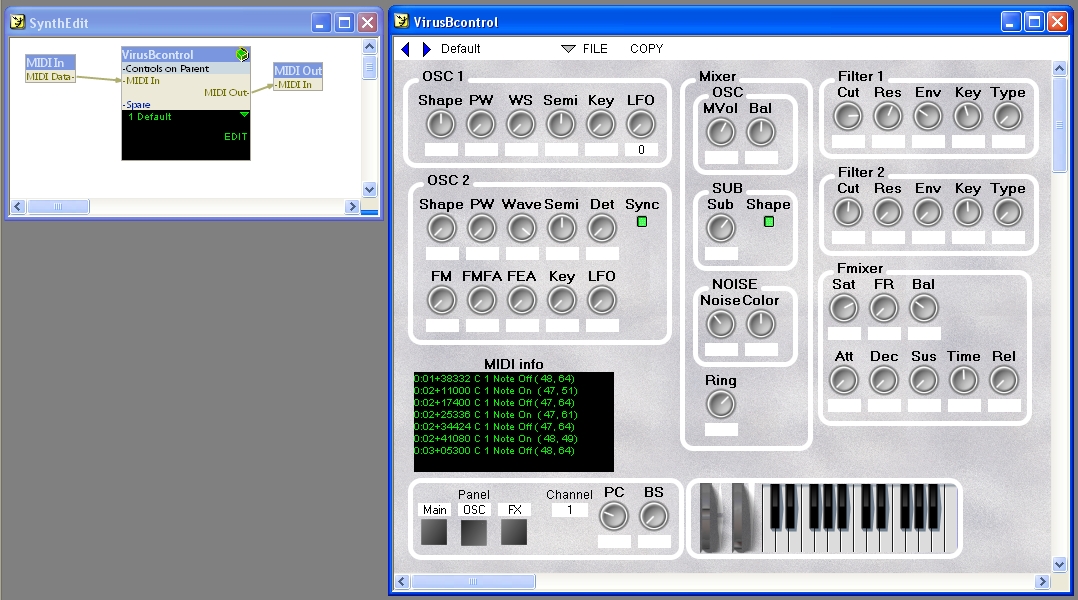Click the SynthEdit vertical scroll down arrow
1078x600 pixels.
click(369, 190)
